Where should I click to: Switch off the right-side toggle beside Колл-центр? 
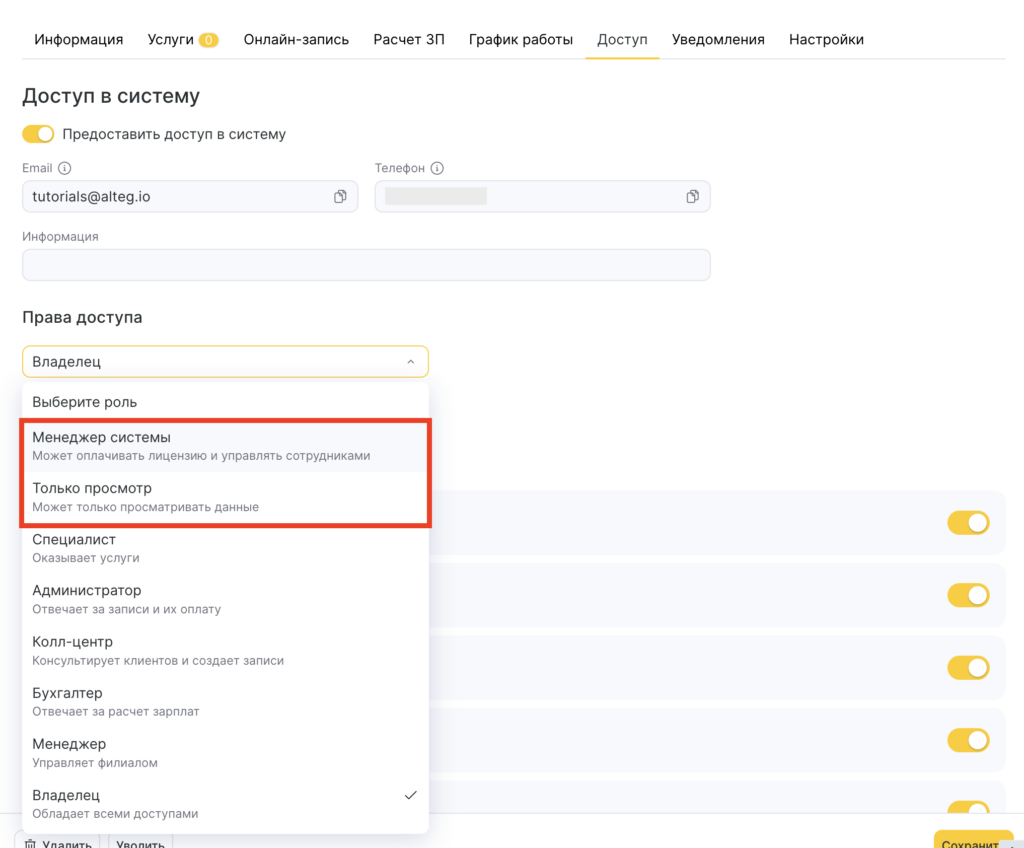tap(967, 667)
